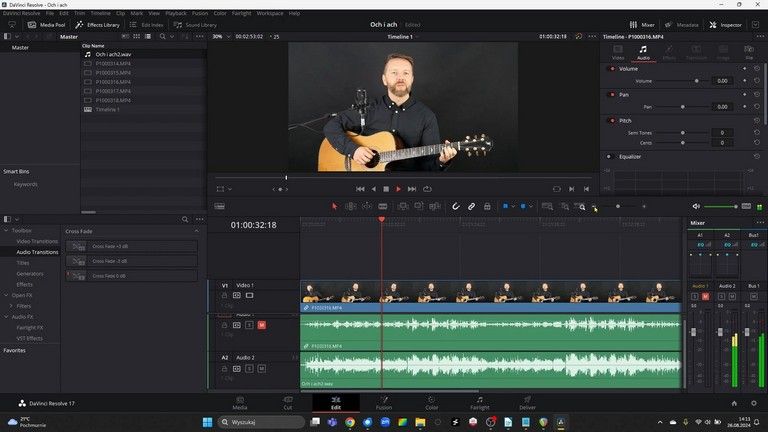Switch to the Video tab in Inspector
Viewport: 768px width, 432px height.
click(x=617, y=52)
